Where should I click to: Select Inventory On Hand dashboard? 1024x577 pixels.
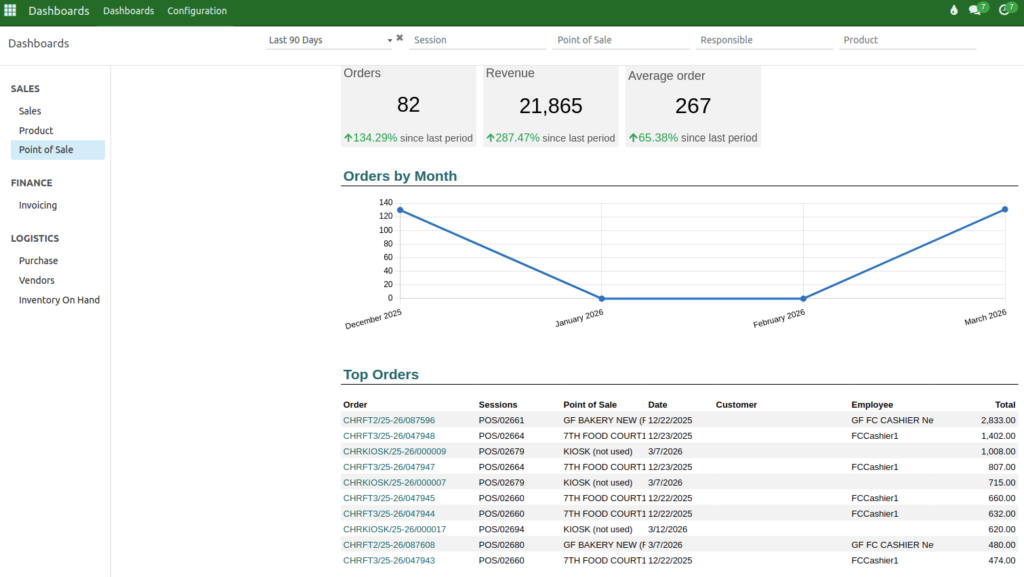59,300
